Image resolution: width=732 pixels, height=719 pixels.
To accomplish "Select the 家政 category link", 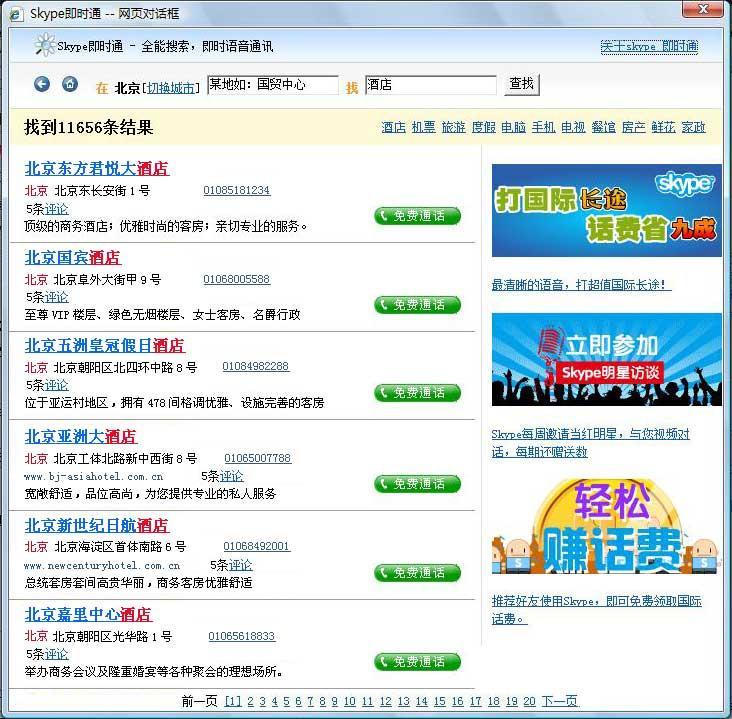I will (x=693, y=127).
